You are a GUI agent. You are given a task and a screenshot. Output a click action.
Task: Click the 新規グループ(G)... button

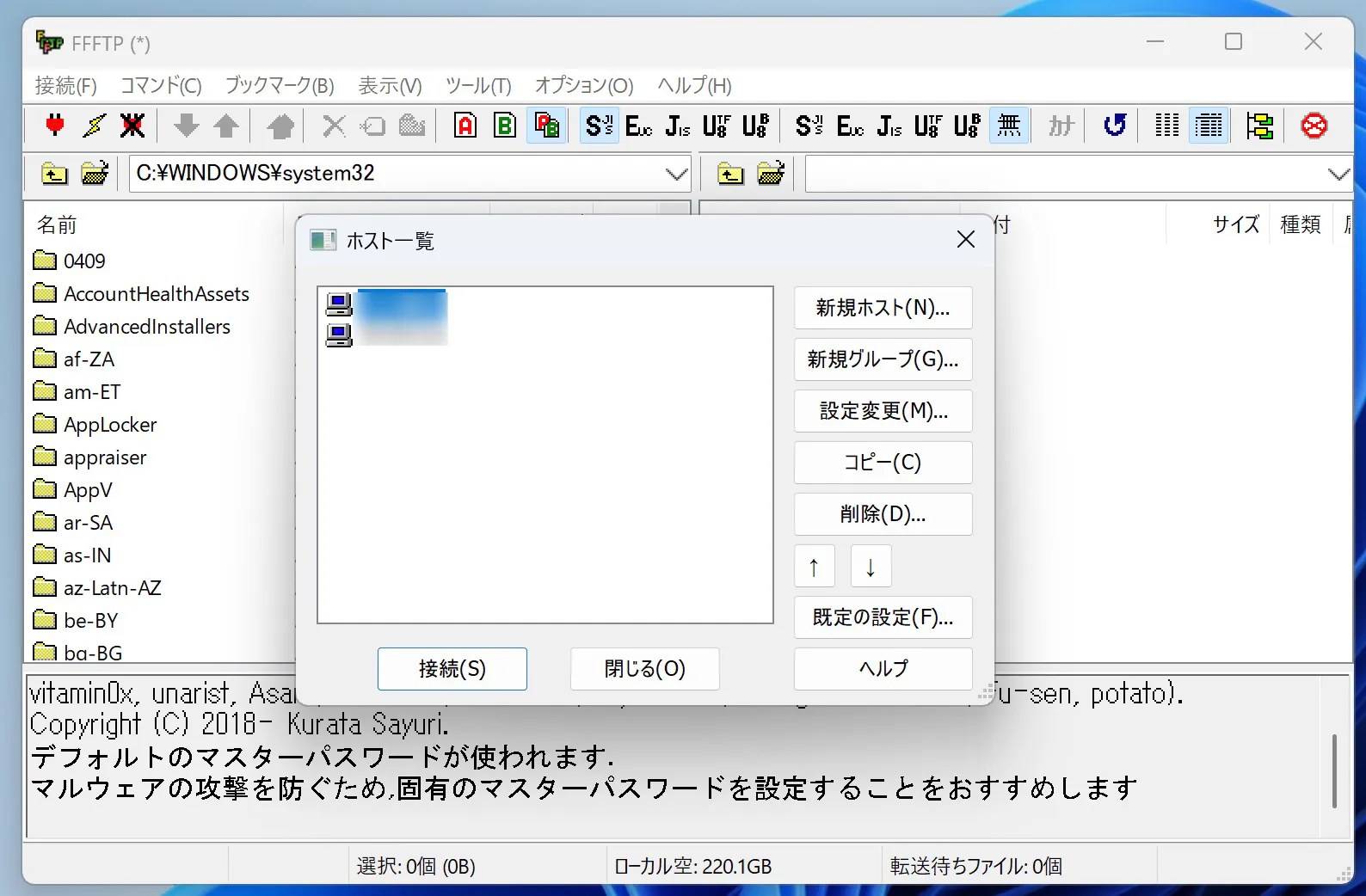coord(883,359)
